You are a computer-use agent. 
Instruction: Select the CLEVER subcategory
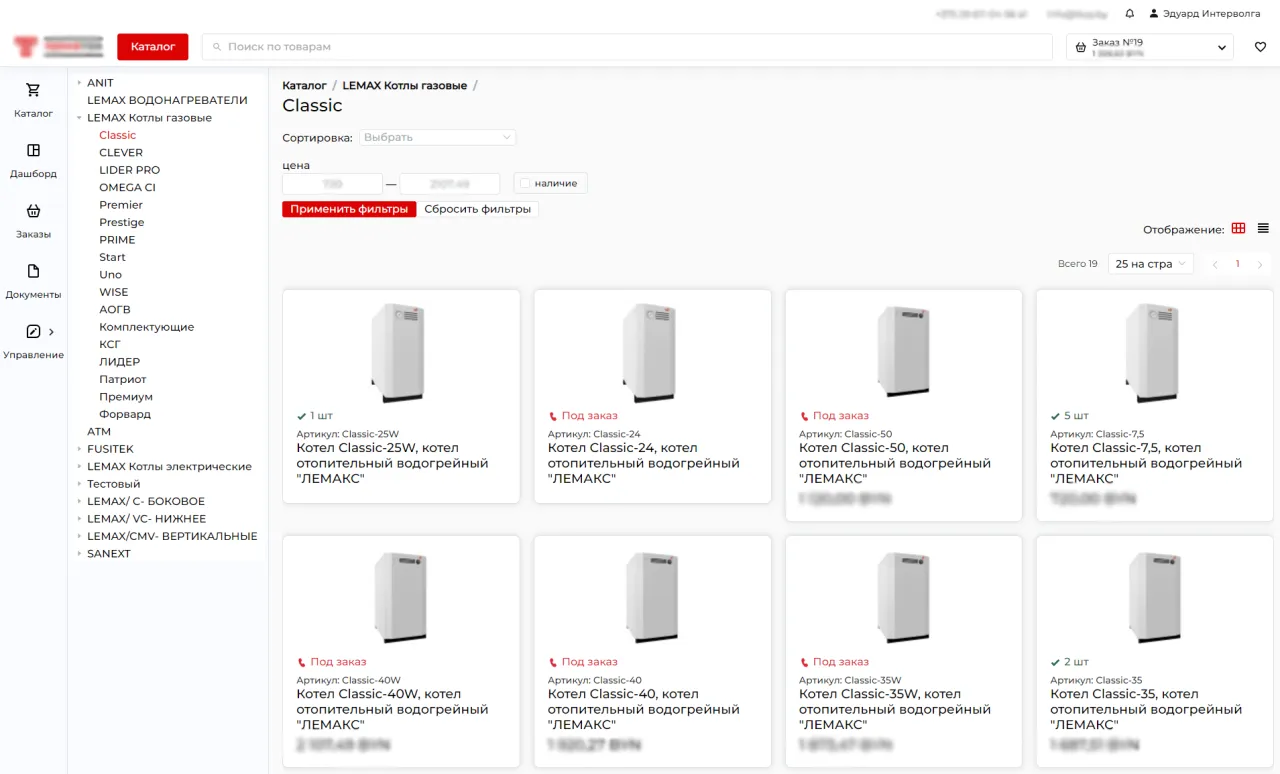click(x=121, y=153)
